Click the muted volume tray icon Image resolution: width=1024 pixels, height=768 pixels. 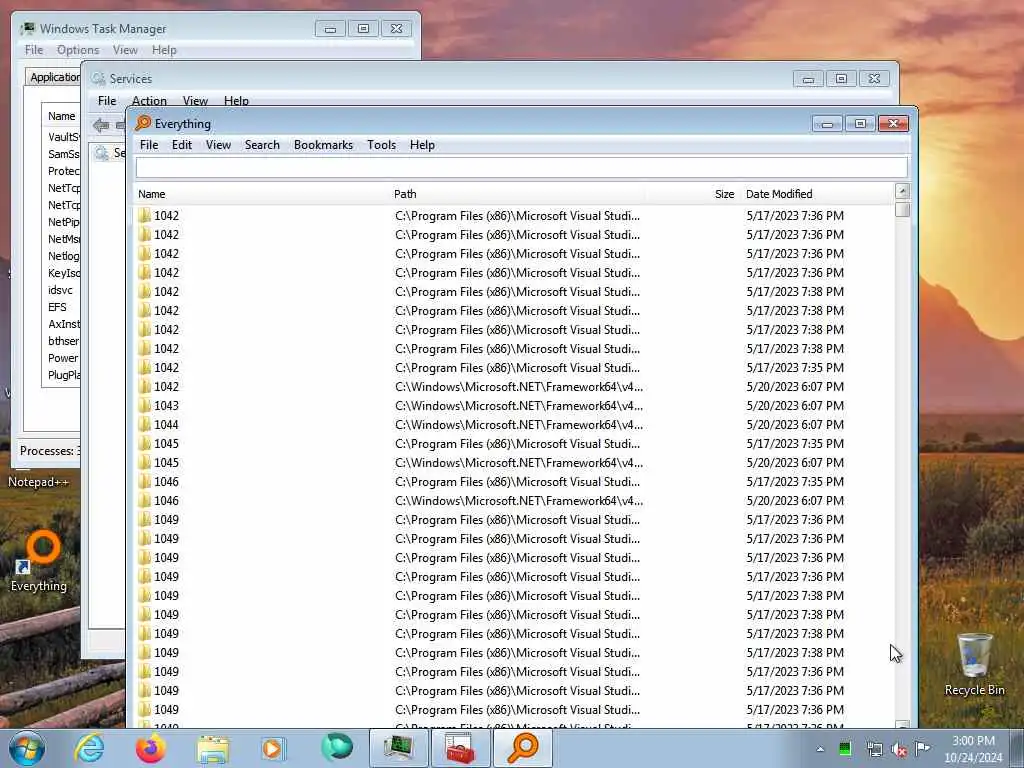[899, 749]
